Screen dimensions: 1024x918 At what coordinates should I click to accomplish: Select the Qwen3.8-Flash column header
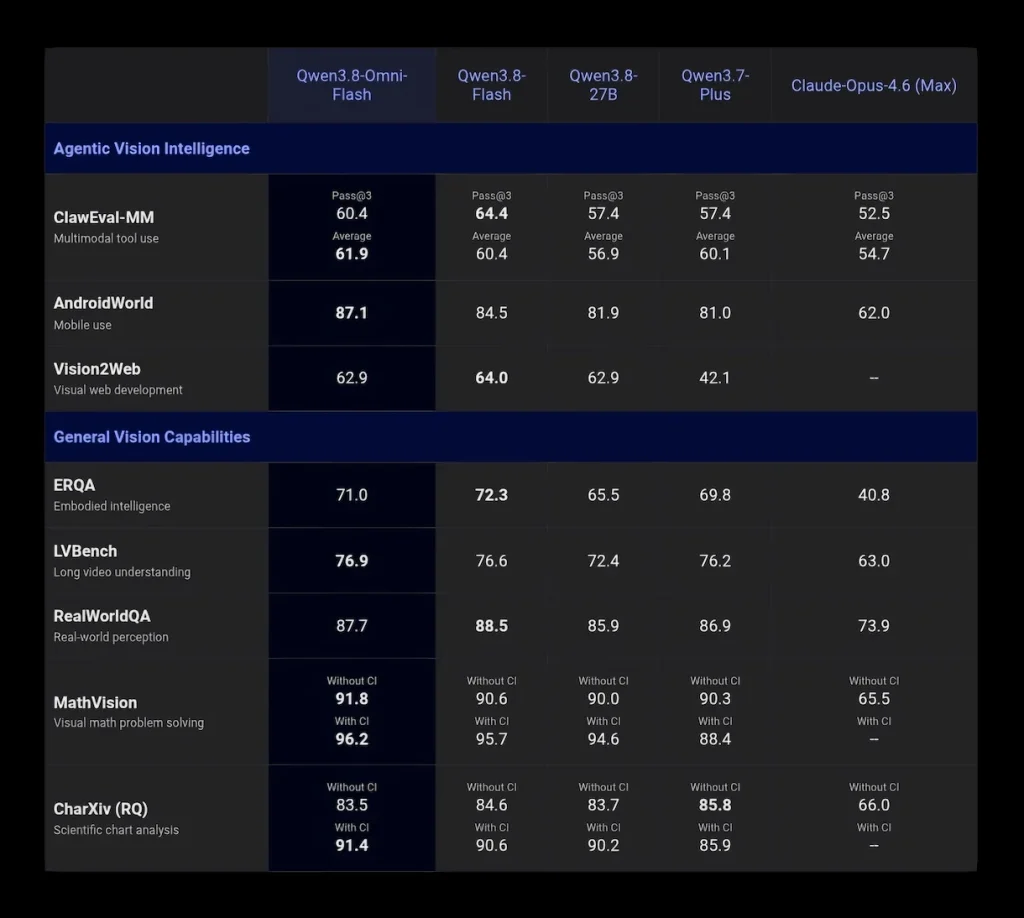tap(491, 85)
